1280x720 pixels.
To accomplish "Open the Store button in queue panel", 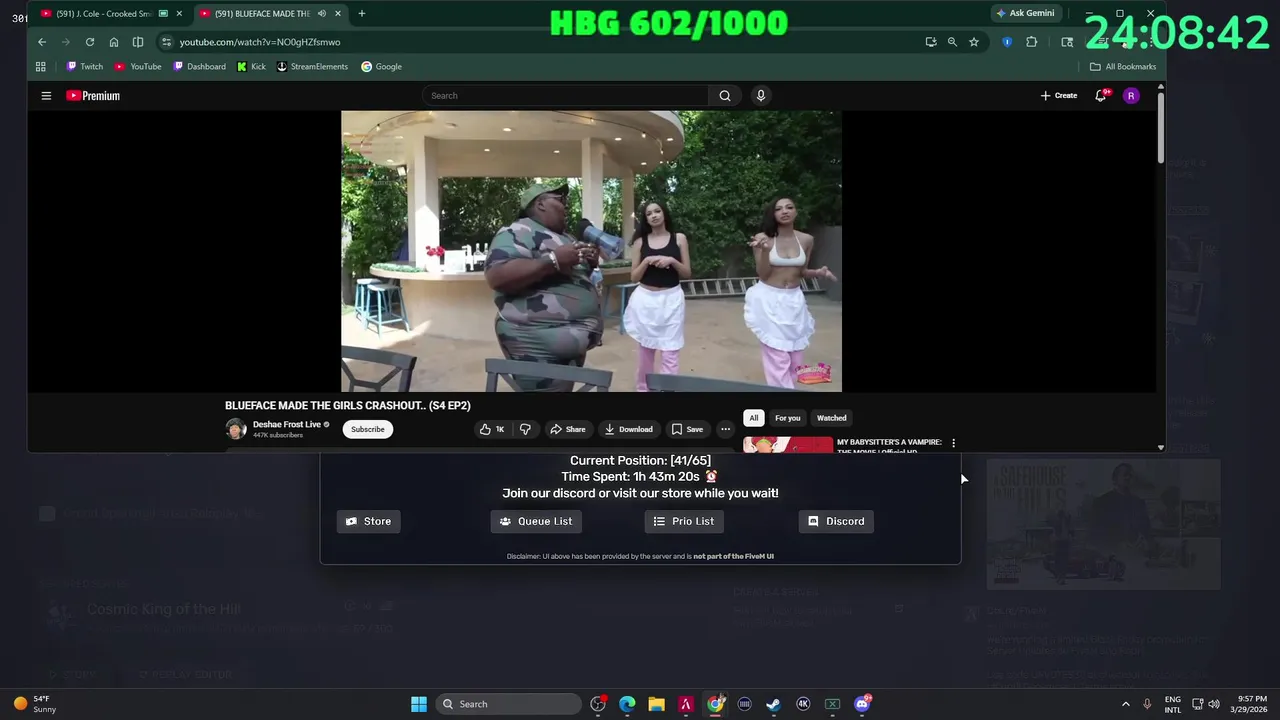I will tap(368, 521).
